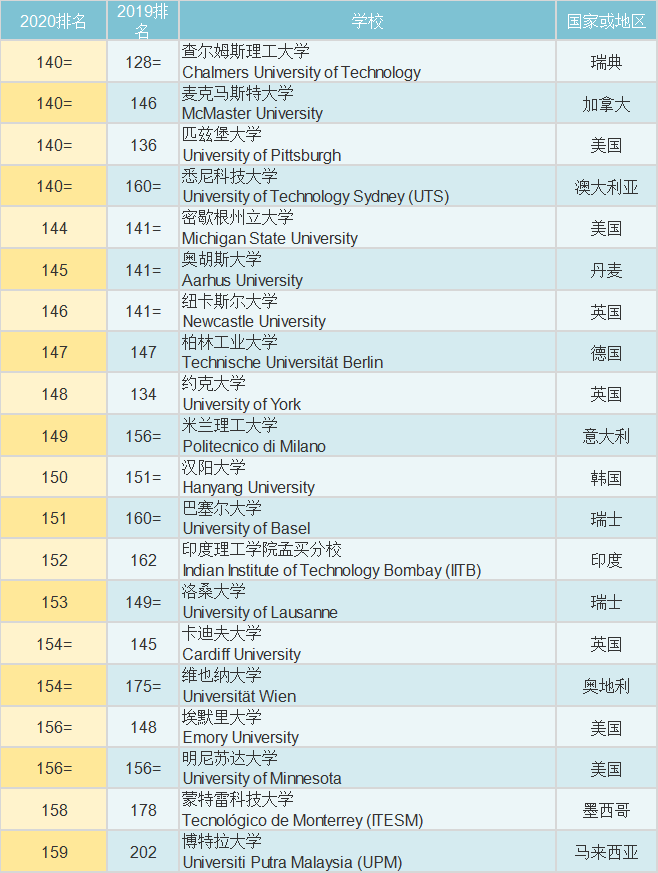The image size is (658, 873).
Task: Click 2019 rank 162 cell
Action: coord(143,560)
